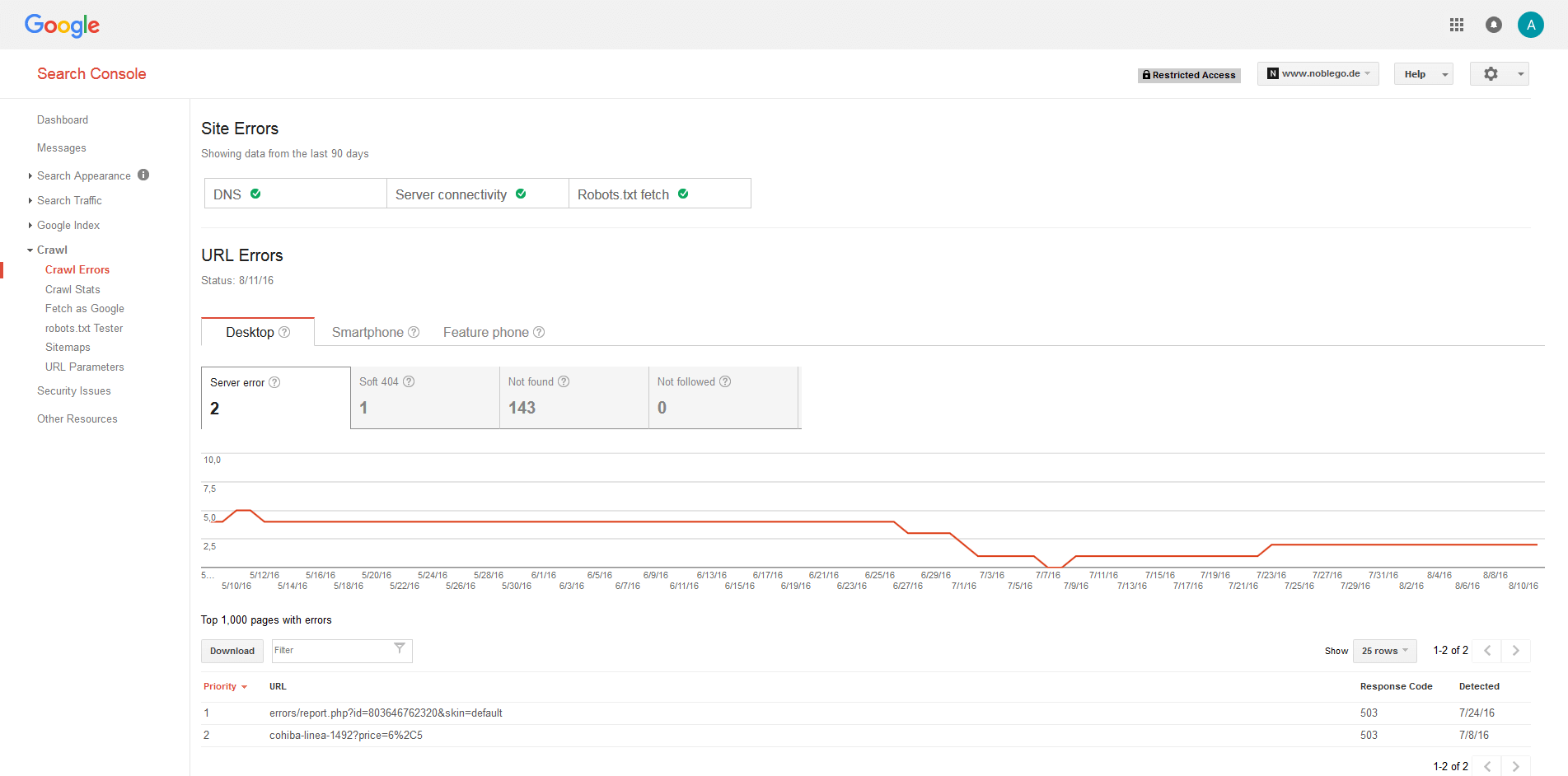Click the help icon next to Desktop tab

click(x=285, y=332)
